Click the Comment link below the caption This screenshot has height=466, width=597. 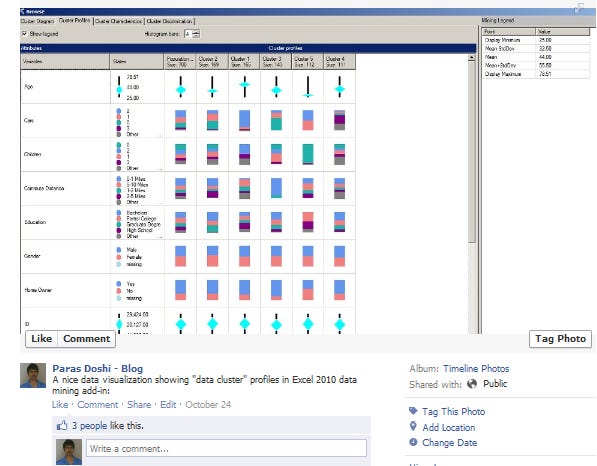click(97, 404)
